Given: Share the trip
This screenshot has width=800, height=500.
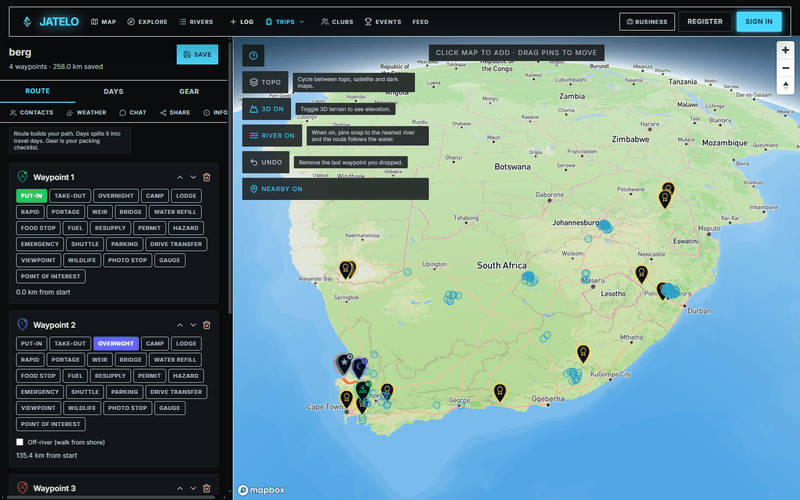Looking at the screenshot, I should [175, 113].
